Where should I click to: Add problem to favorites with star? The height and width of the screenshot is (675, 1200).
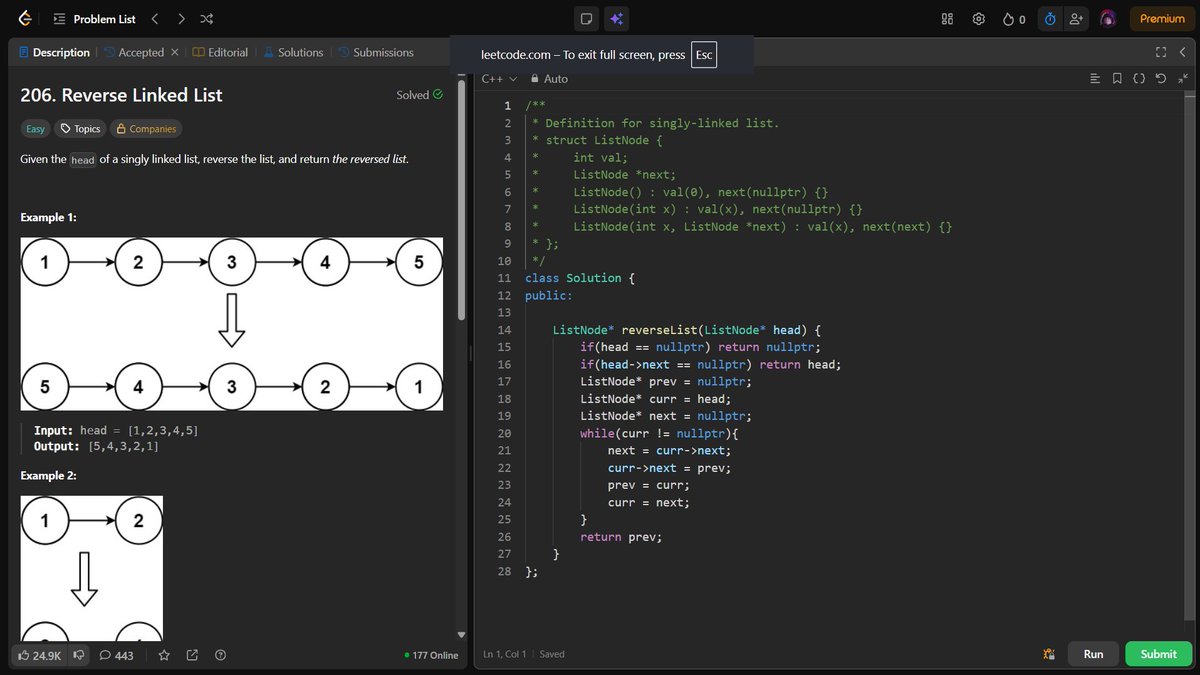click(164, 655)
